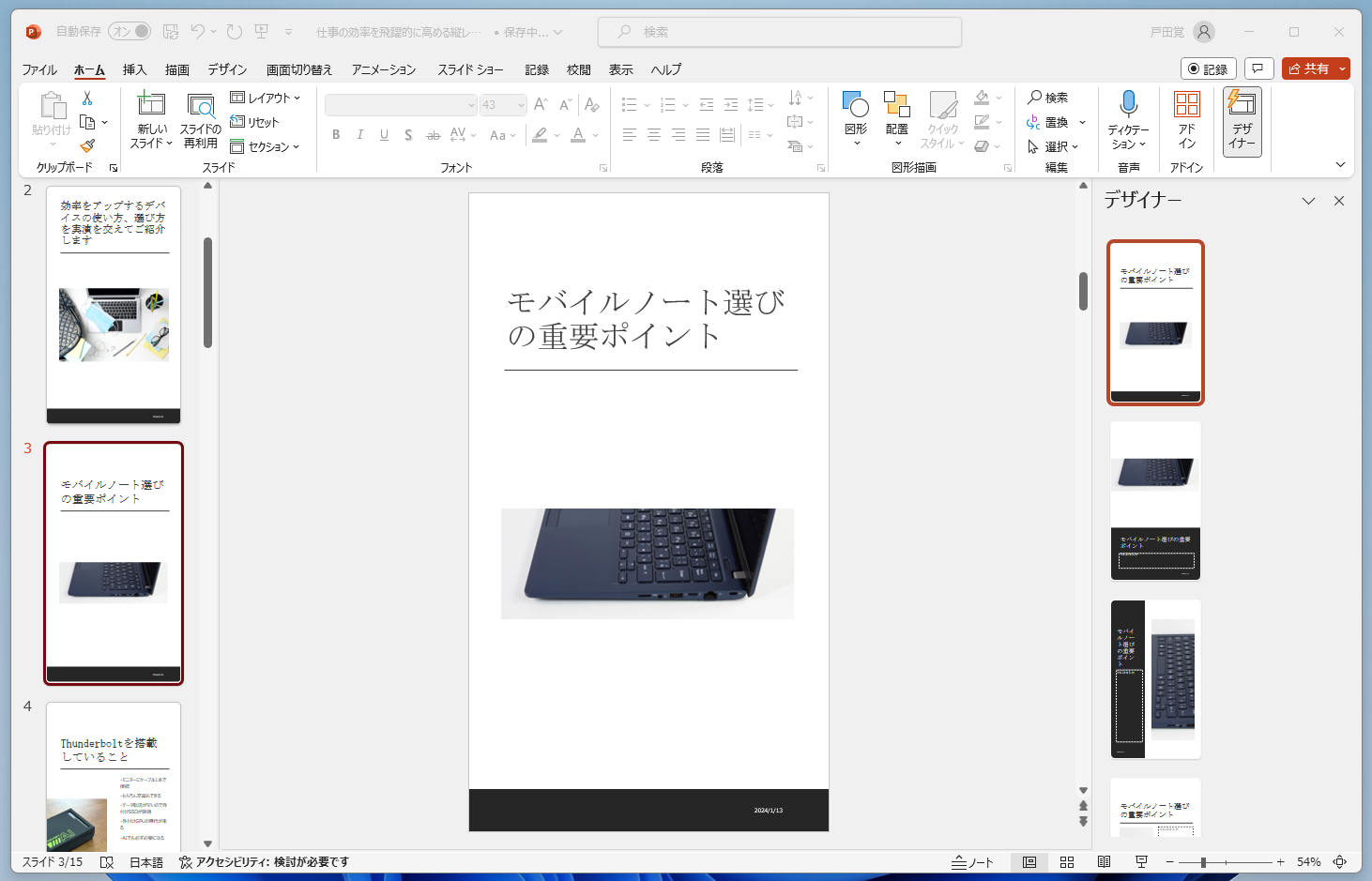The image size is (1372, 881).
Task: Click the clear all formatting icon
Action: click(x=591, y=105)
